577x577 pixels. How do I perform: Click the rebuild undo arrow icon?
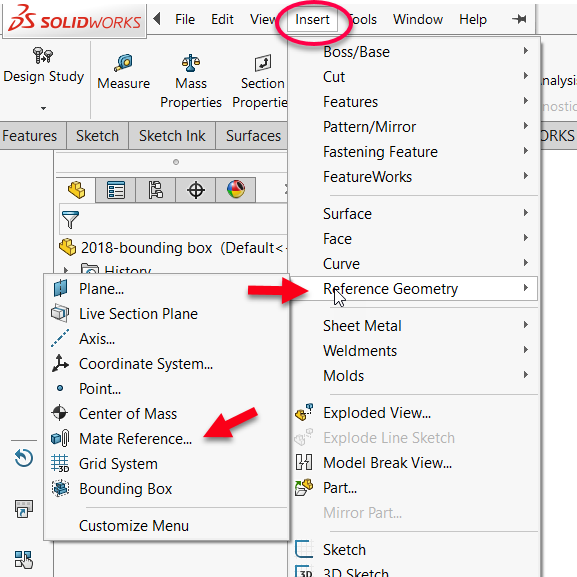(24, 458)
